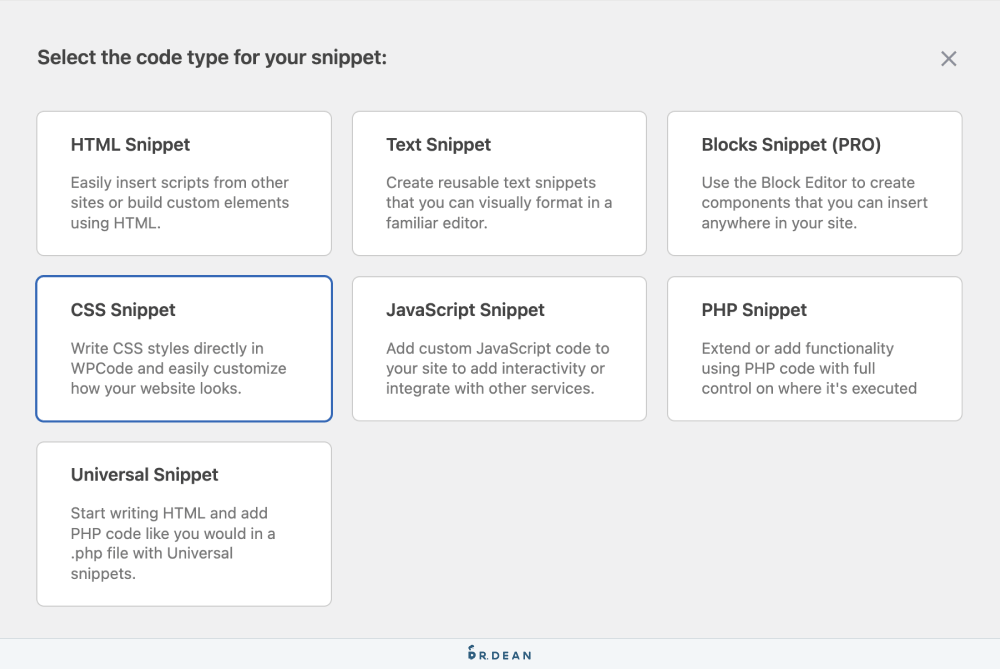Click the Universal Snippet description about .php file
The width and height of the screenshot is (1000, 669).
(x=172, y=543)
